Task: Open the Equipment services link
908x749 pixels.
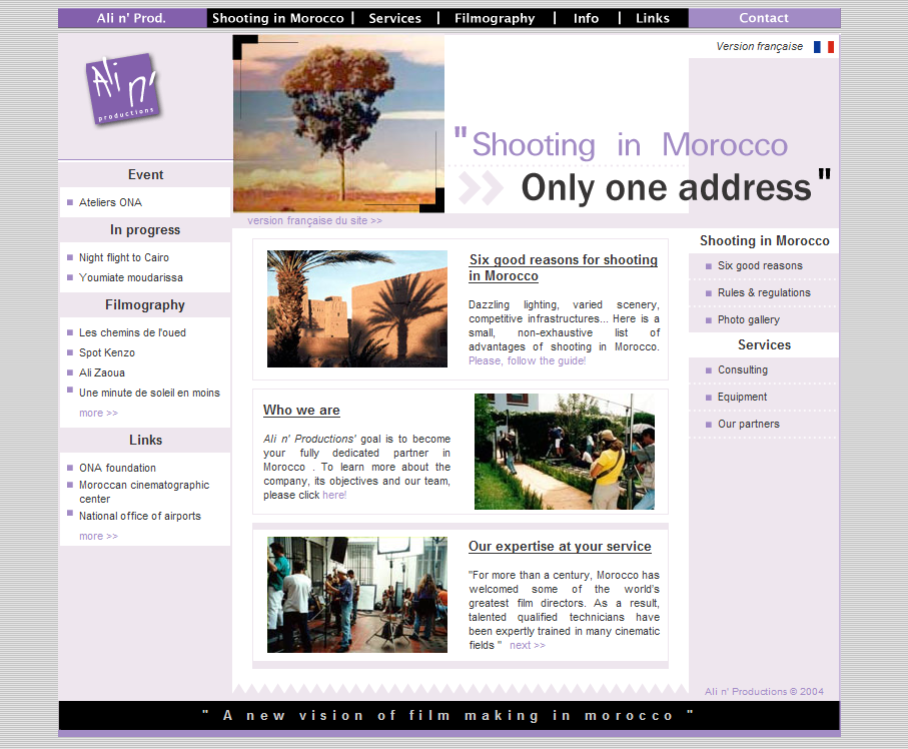Action: (742, 397)
